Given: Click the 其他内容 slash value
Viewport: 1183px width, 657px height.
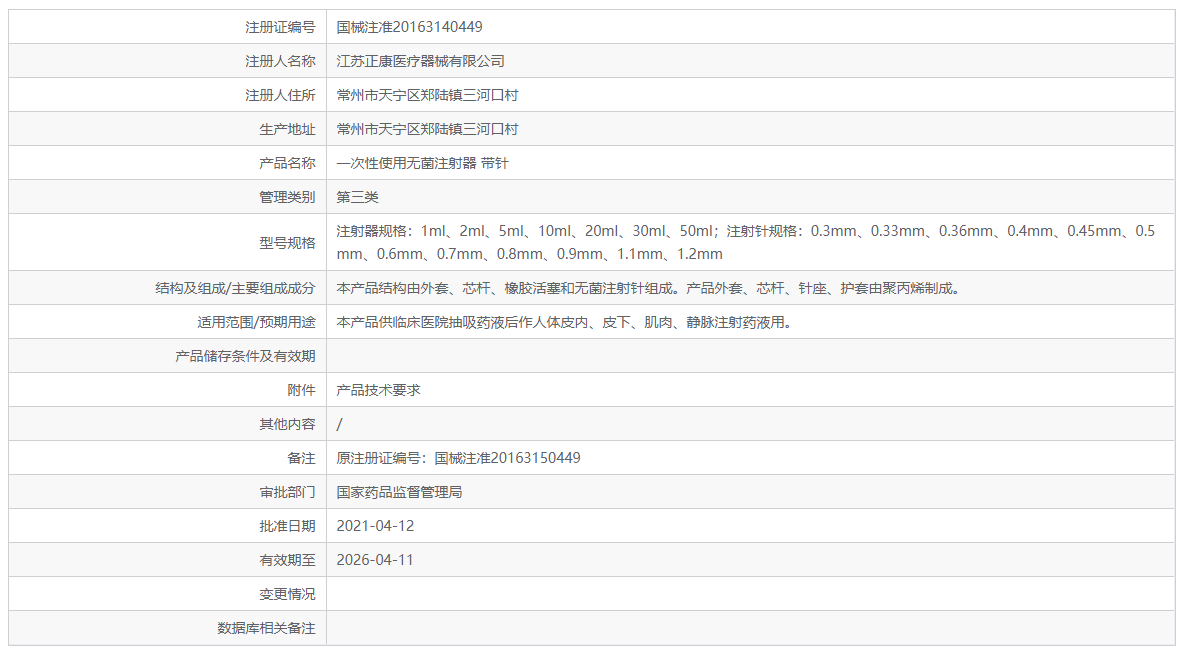Looking at the screenshot, I should [x=339, y=423].
